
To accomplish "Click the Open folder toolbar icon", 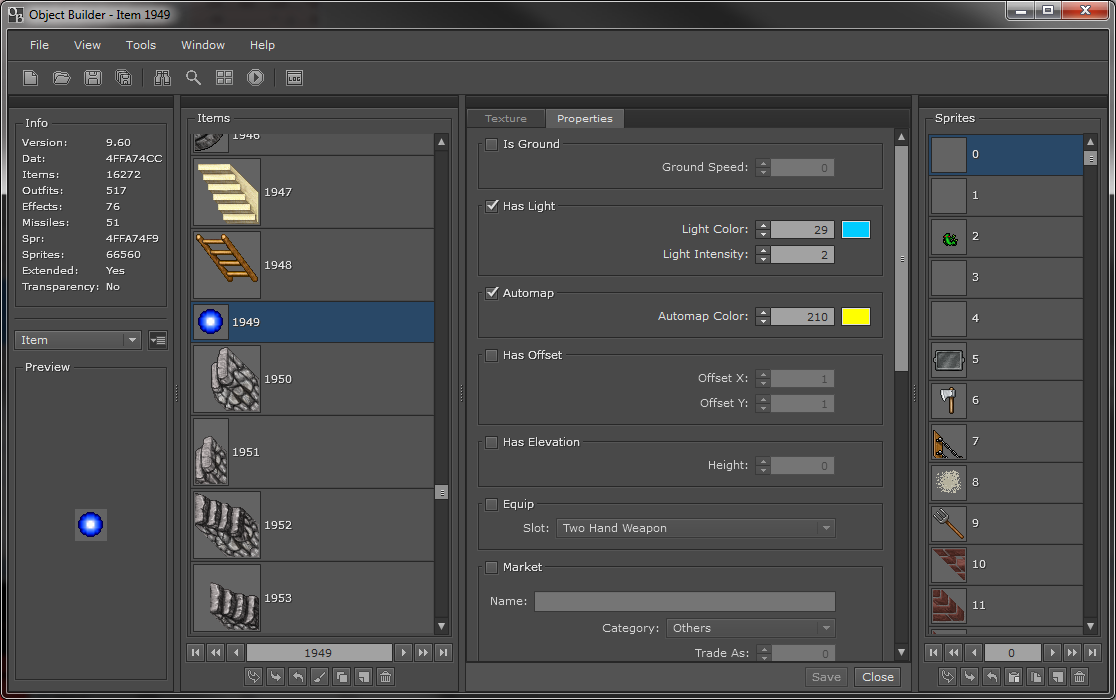I will pyautogui.click(x=62, y=78).
